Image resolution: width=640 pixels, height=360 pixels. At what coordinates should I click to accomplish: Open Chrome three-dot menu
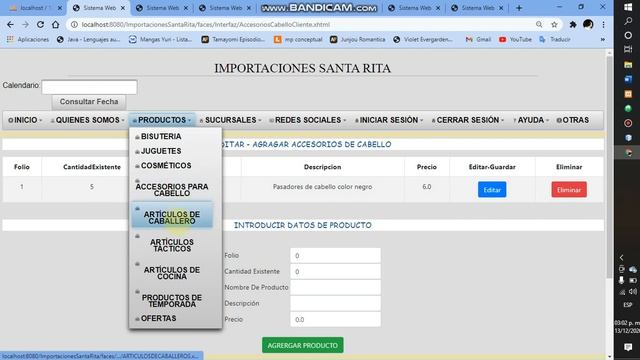tap(603, 24)
